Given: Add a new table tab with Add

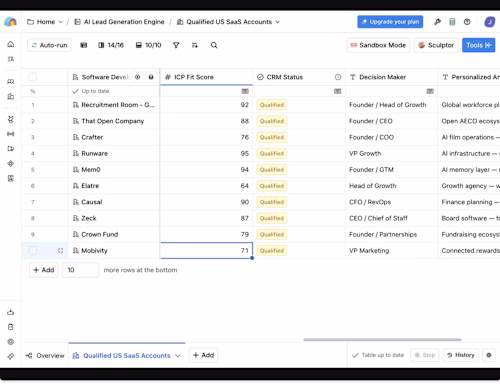Looking at the screenshot, I should pyautogui.click(x=203, y=355).
